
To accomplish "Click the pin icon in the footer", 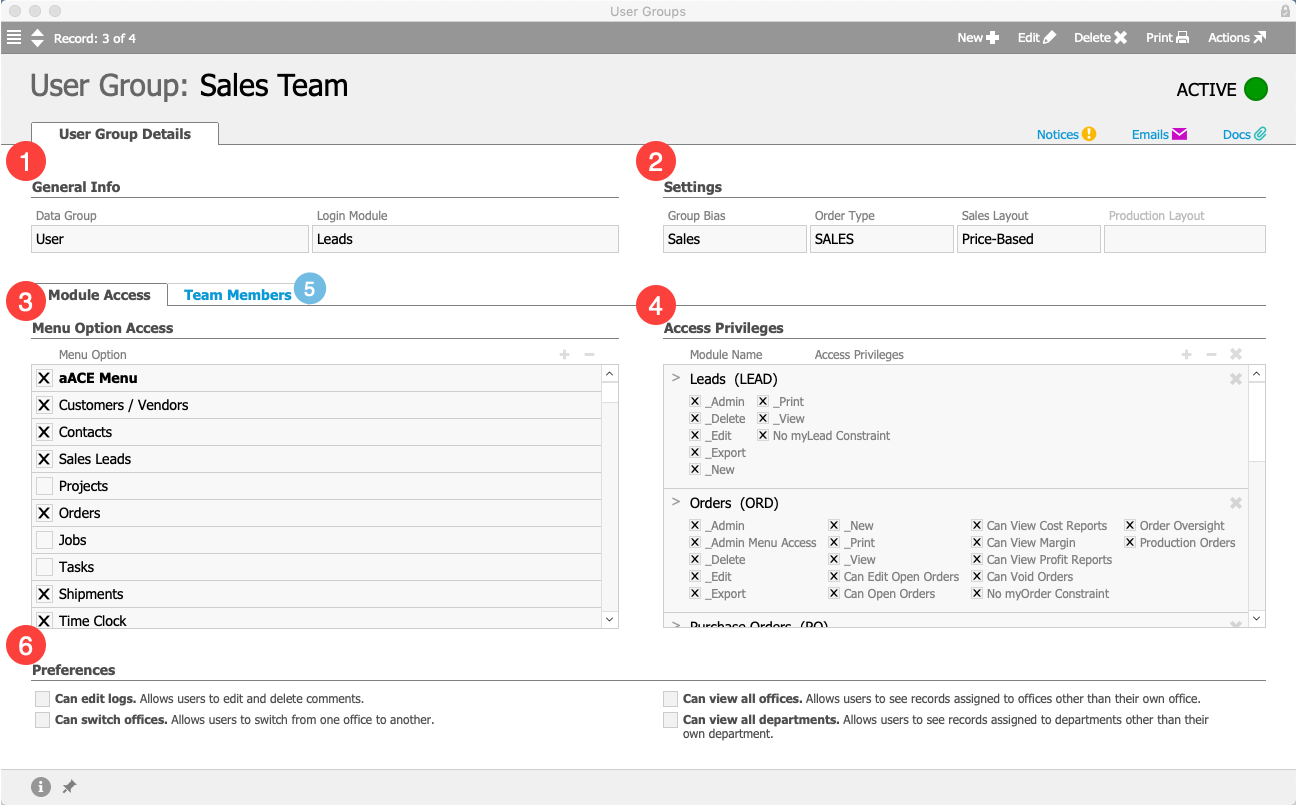I will pos(69,787).
